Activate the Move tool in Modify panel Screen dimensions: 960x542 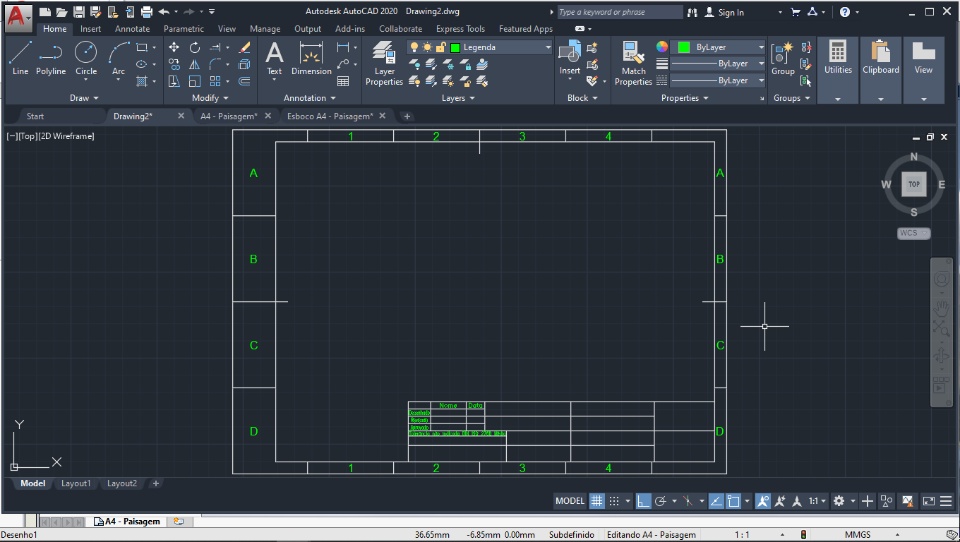pos(174,47)
